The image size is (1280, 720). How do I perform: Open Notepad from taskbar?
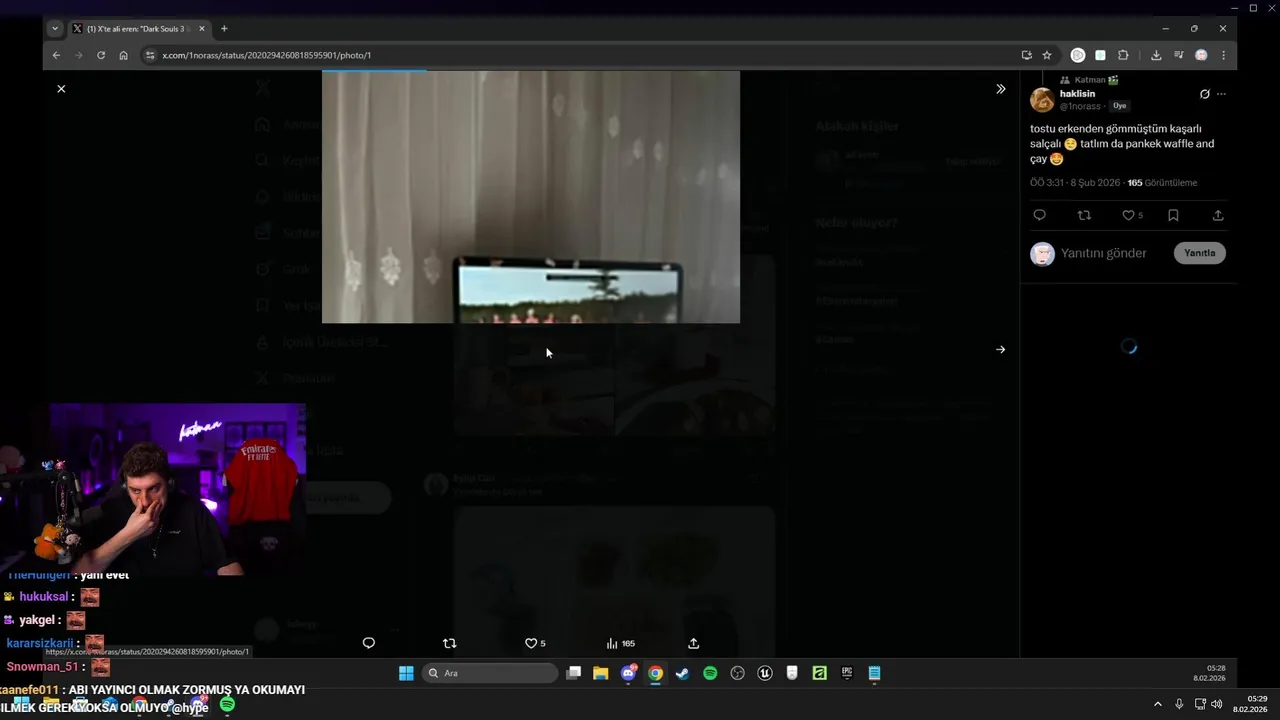(874, 673)
